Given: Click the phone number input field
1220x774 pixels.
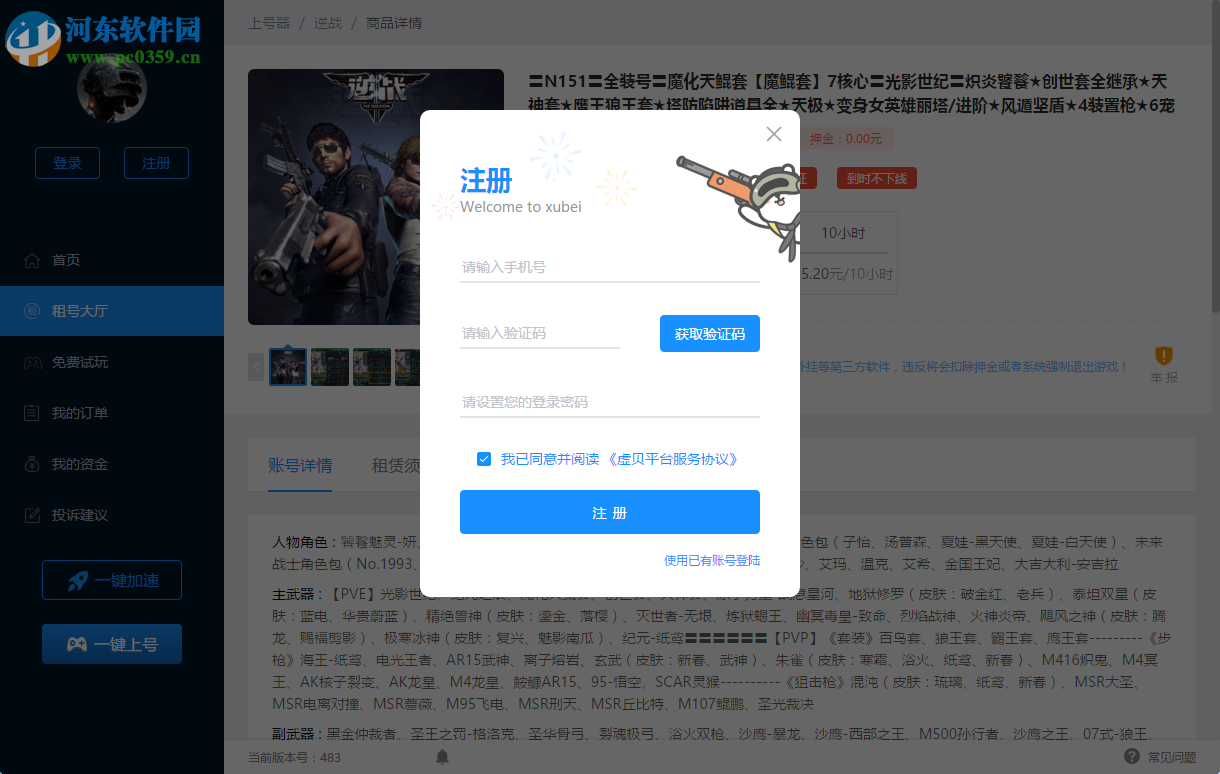Looking at the screenshot, I should coord(610,266).
